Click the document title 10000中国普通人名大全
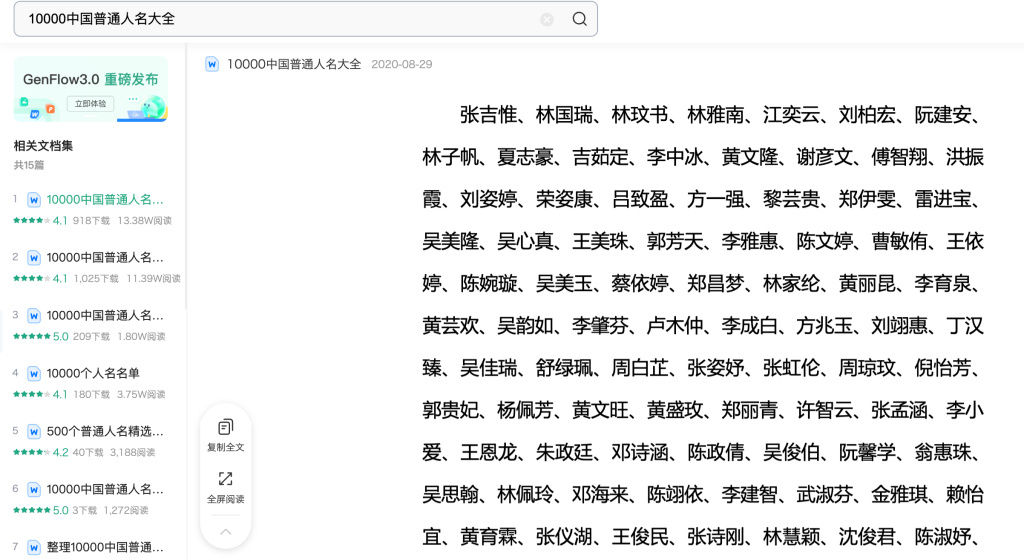Viewport: 1024px width, 559px height. pos(294,64)
